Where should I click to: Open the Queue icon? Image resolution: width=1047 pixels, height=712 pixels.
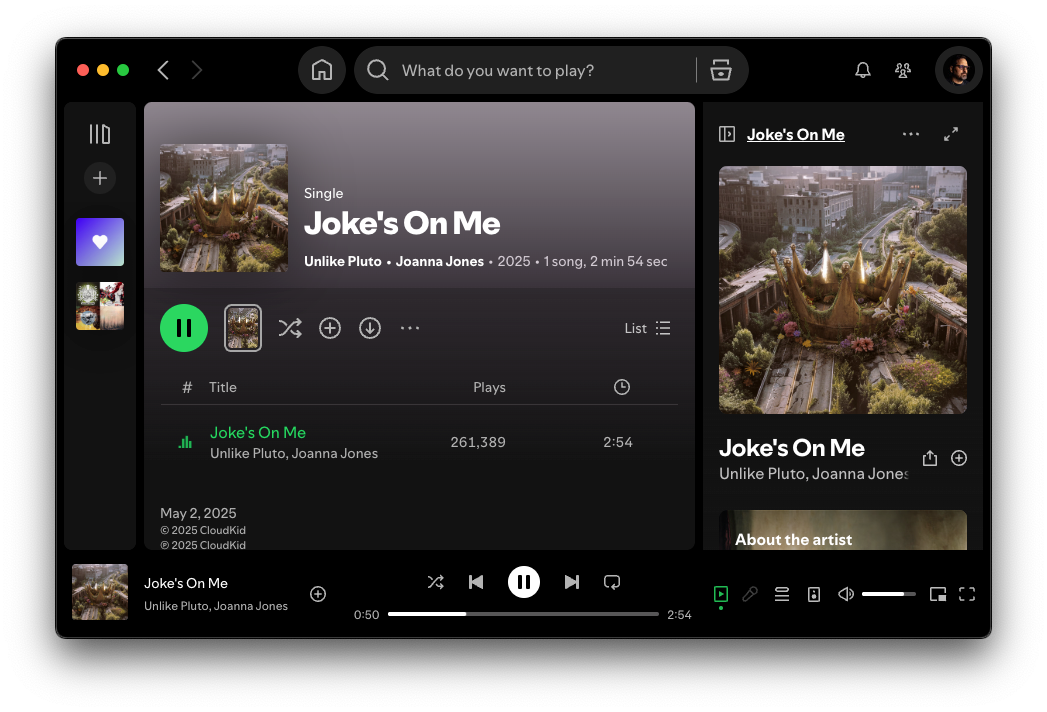(782, 594)
